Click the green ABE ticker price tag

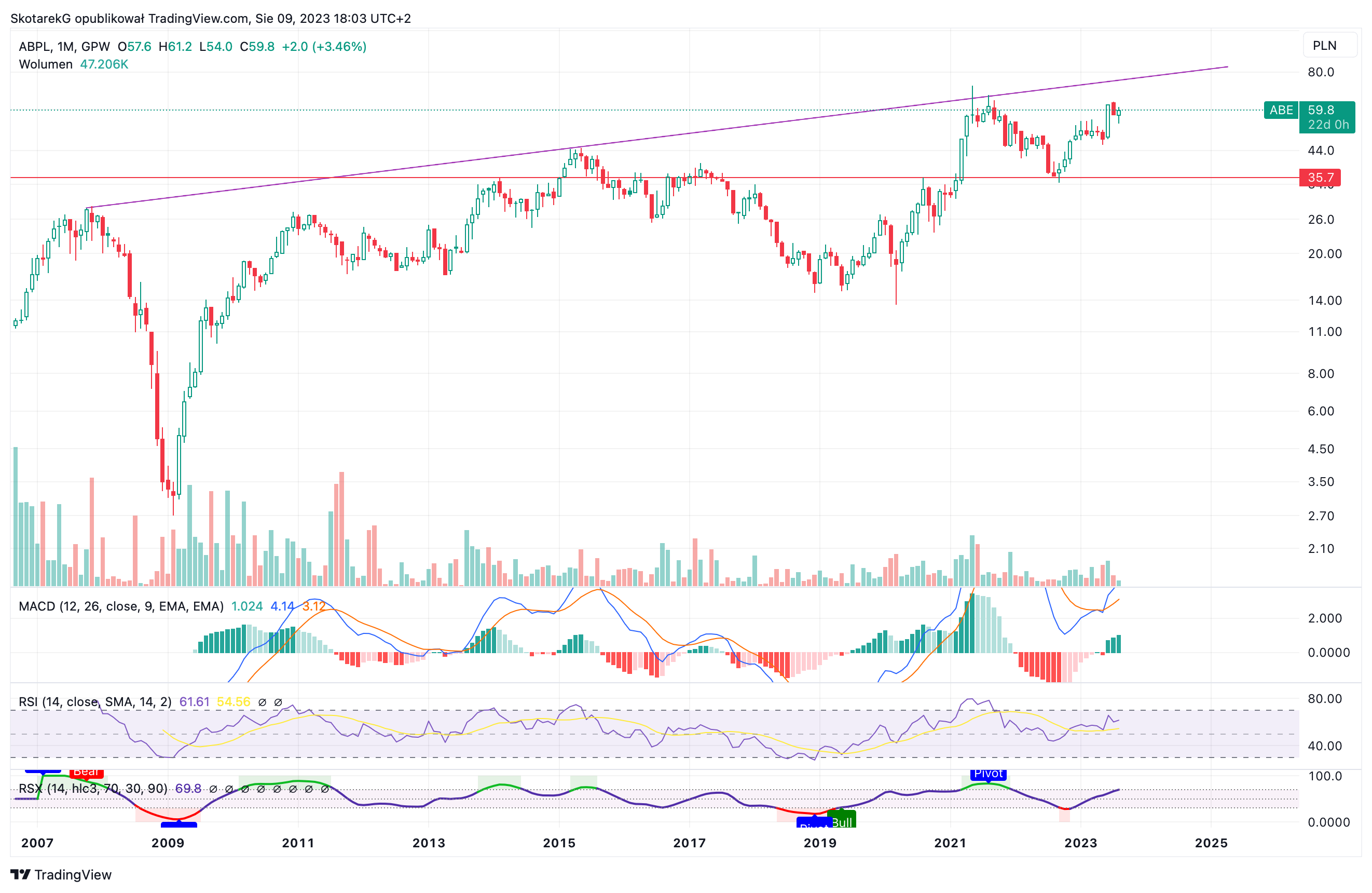pos(1281,110)
